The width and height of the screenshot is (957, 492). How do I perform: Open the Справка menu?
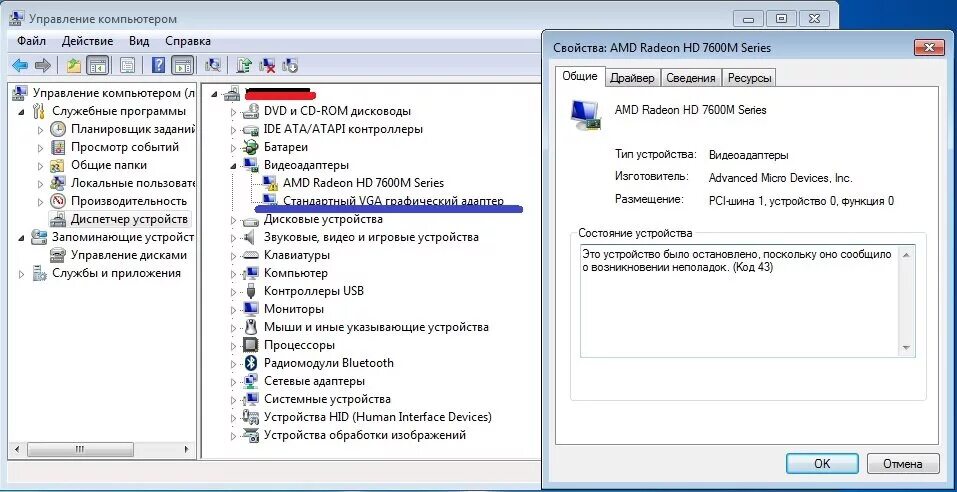188,41
